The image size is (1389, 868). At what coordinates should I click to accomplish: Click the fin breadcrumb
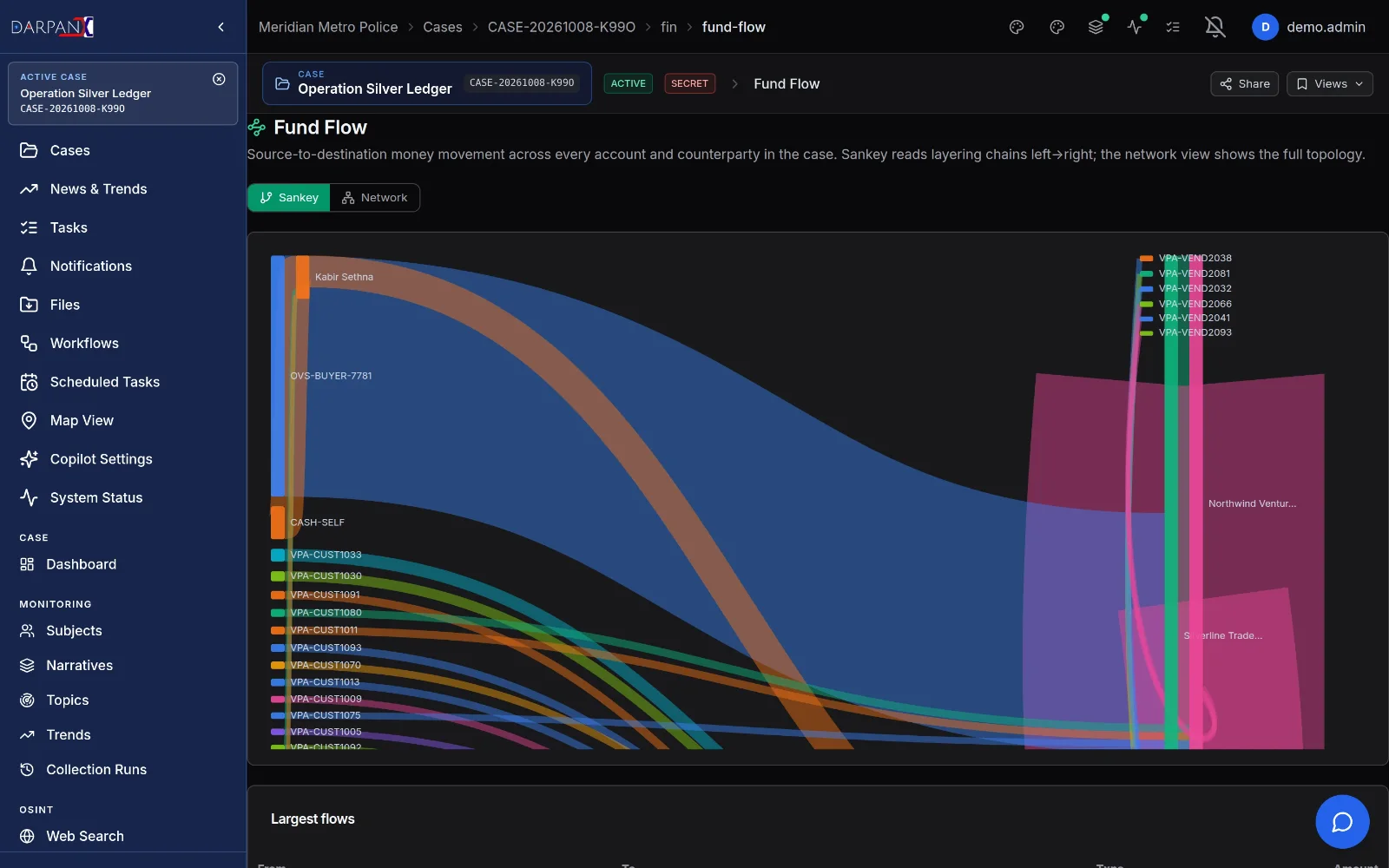[668, 27]
